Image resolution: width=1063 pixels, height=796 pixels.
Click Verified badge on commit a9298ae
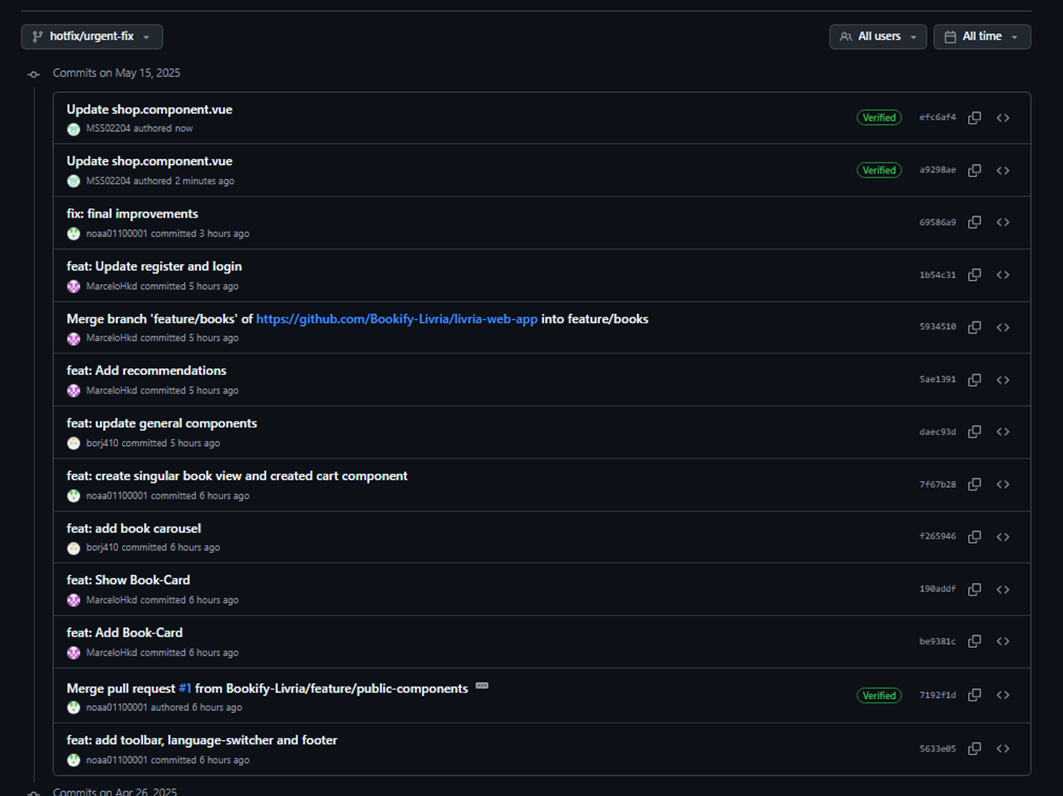click(x=879, y=170)
